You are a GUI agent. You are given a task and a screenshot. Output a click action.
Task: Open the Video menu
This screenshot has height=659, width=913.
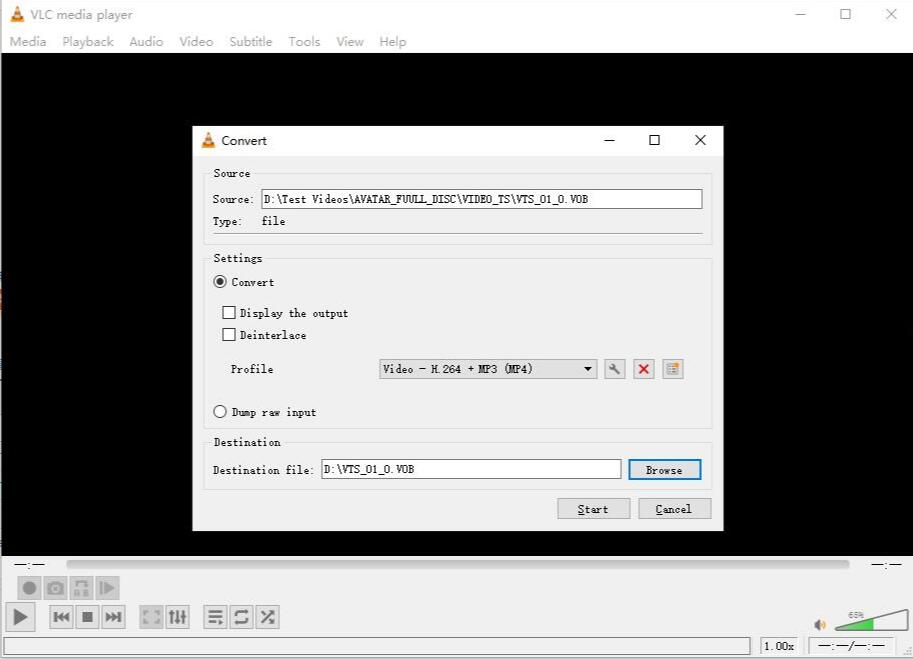[x=196, y=42]
